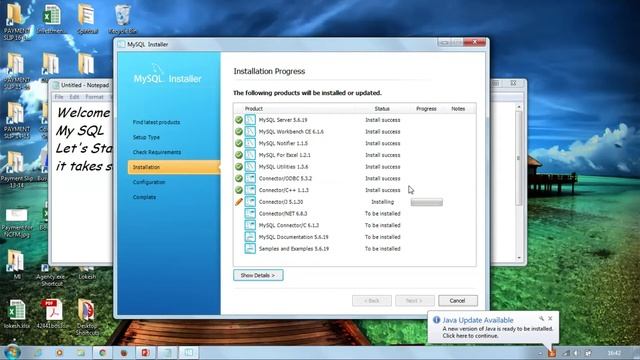
Task: Click the Notepad scrollbar down arrow
Action: point(519,258)
